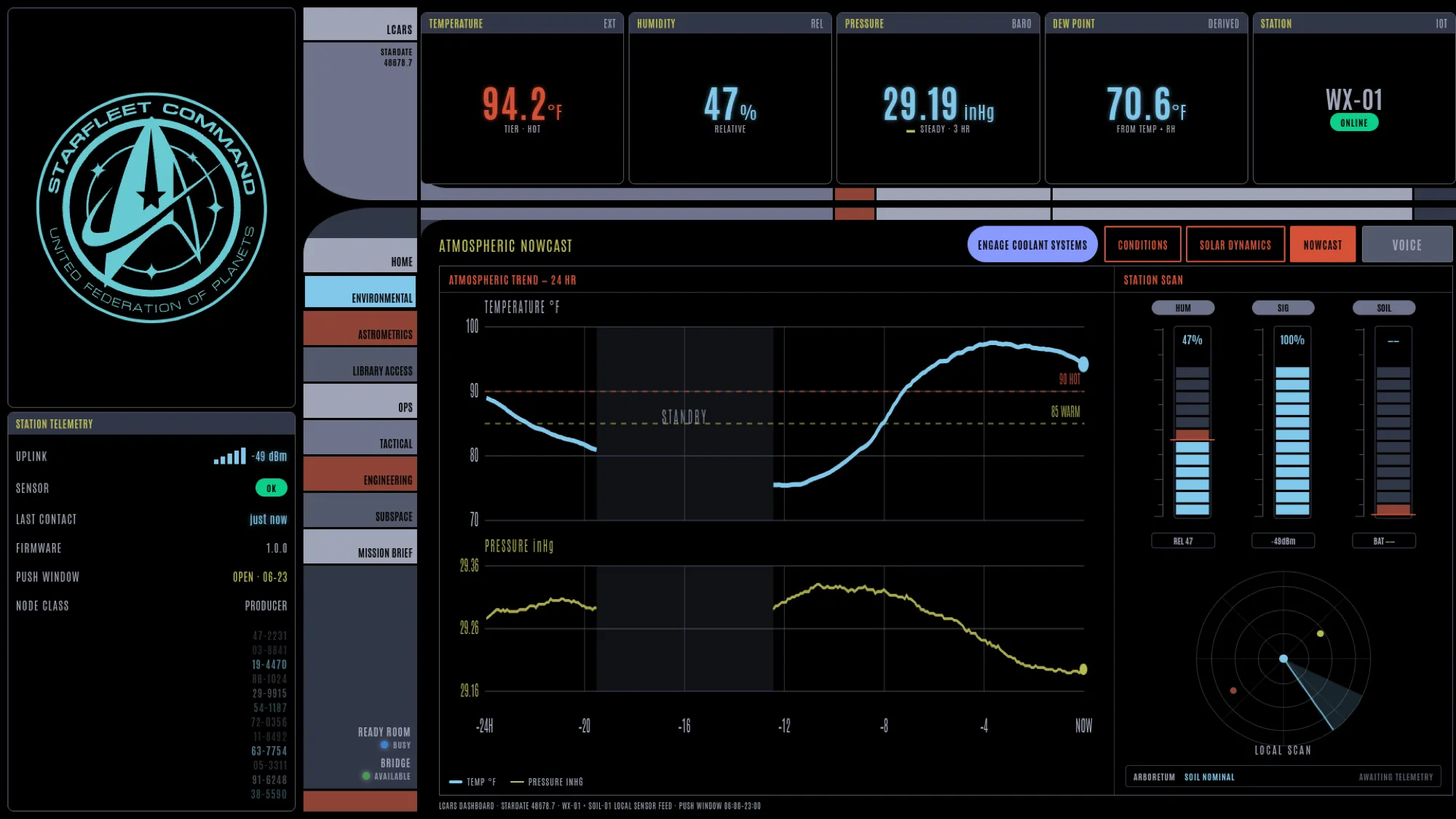Image resolution: width=1456 pixels, height=819 pixels.
Task: Click the pressure curve NOW endpoint marker
Action: coord(1083,669)
